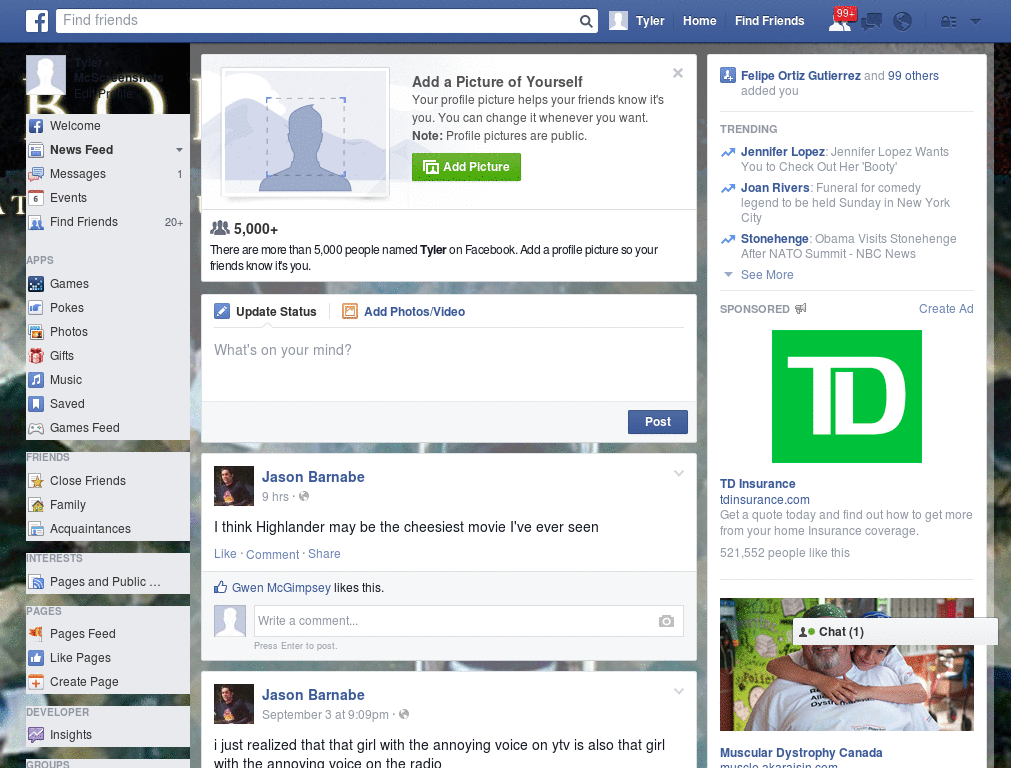This screenshot has height=768, width=1024.
Task: Open options chevron on Highlander post
Action: tap(679, 473)
